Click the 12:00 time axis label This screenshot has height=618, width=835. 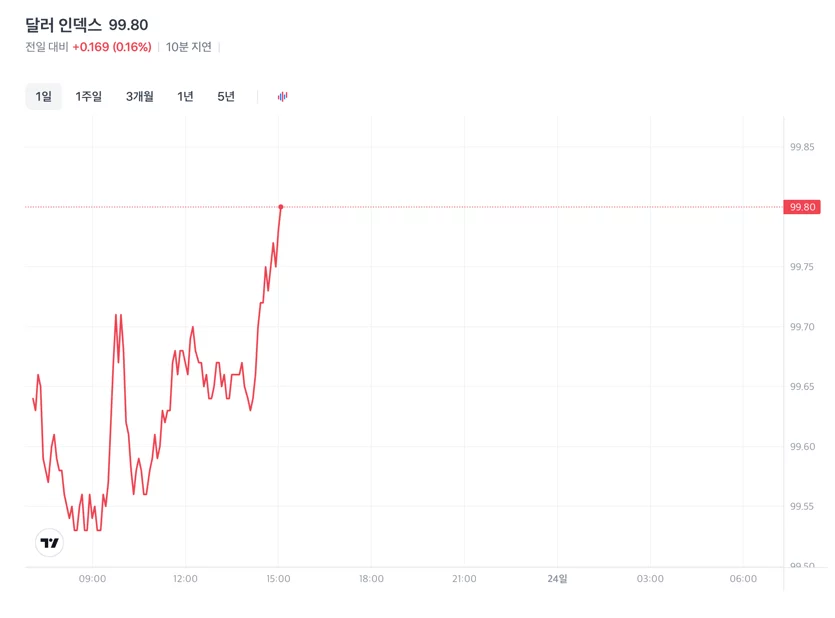[x=185, y=579]
